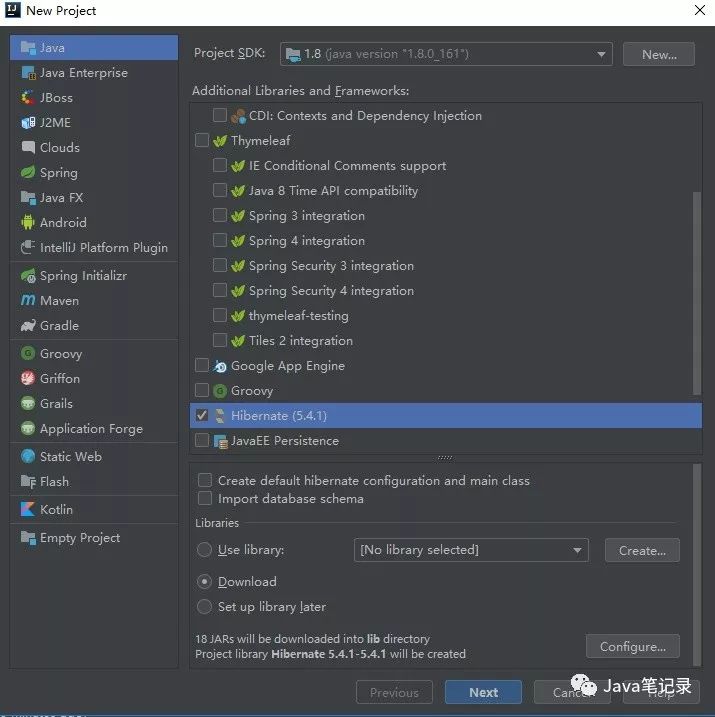Check the Google App Engine checkbox
Screen dimensions: 715x717
[x=202, y=365]
